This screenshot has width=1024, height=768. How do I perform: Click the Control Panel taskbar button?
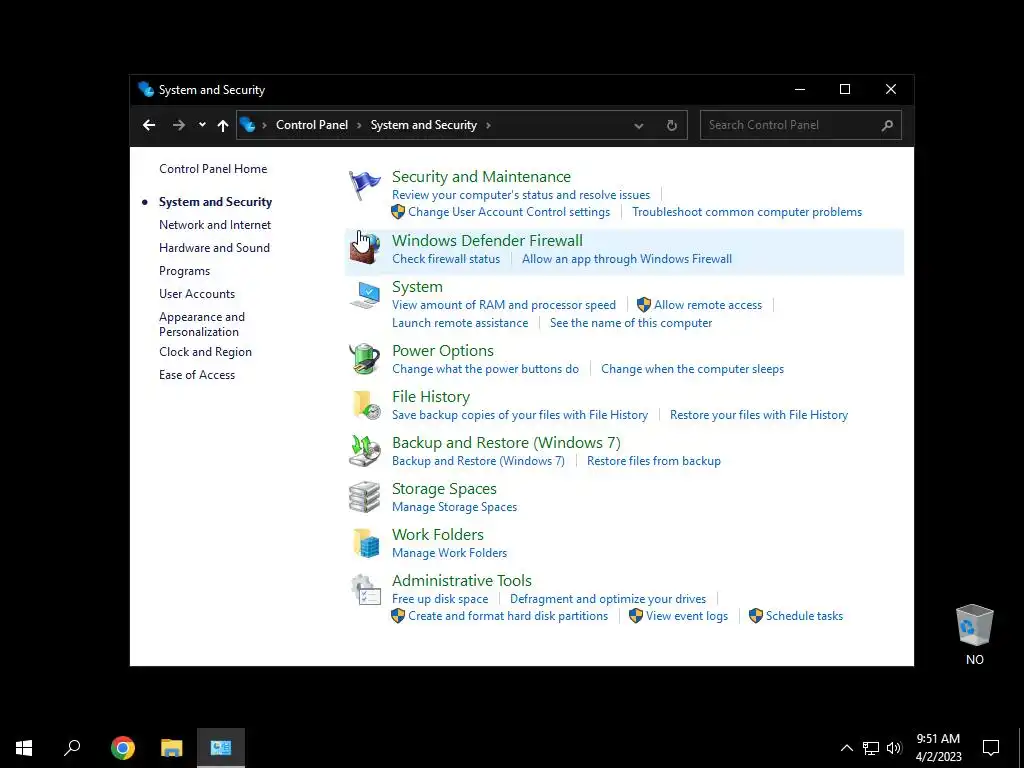[221, 748]
